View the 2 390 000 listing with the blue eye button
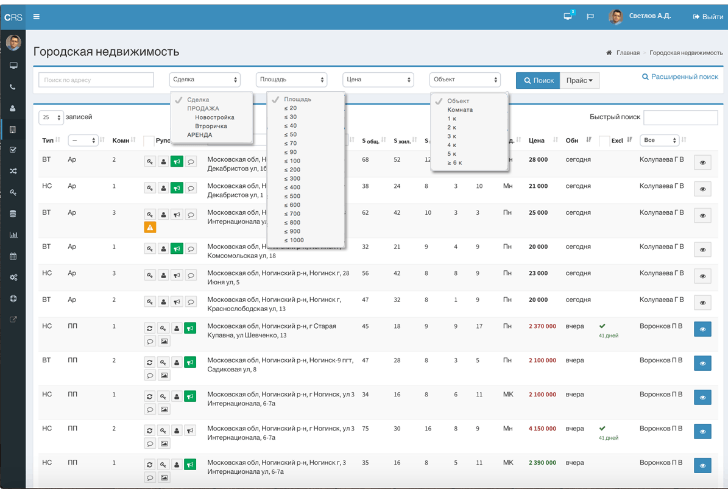The height and width of the screenshot is (489, 728). click(702, 465)
